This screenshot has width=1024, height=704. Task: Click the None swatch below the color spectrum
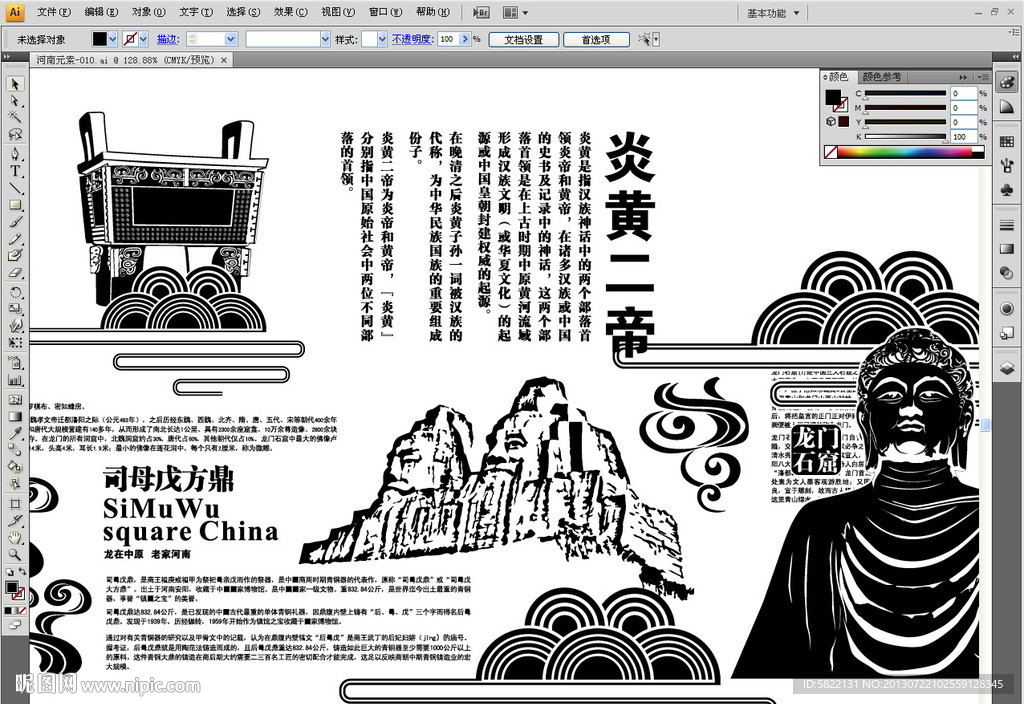830,151
